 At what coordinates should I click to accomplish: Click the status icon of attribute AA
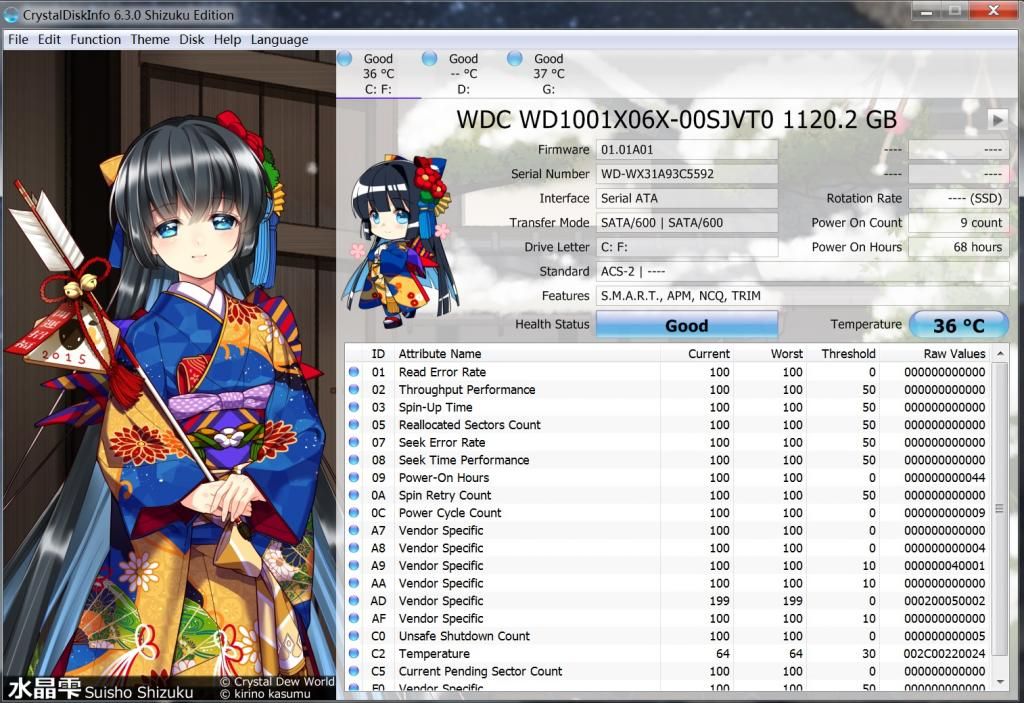(x=354, y=583)
